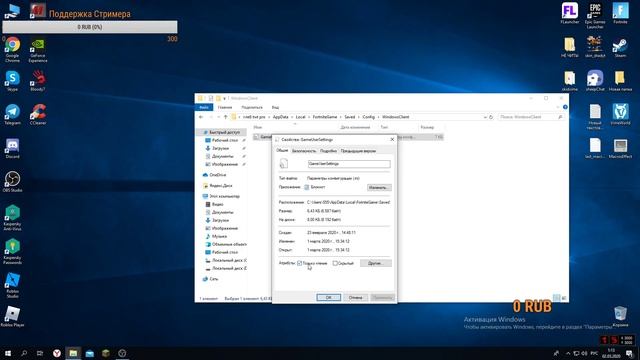Click Отмена in the properties dialog
The image size is (640, 360).
(356, 298)
